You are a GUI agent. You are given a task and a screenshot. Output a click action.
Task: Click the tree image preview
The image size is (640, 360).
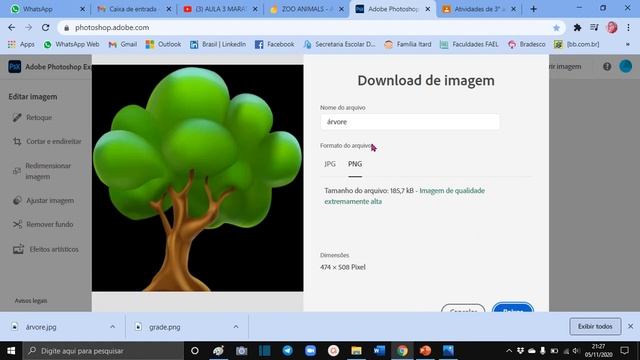point(198,178)
